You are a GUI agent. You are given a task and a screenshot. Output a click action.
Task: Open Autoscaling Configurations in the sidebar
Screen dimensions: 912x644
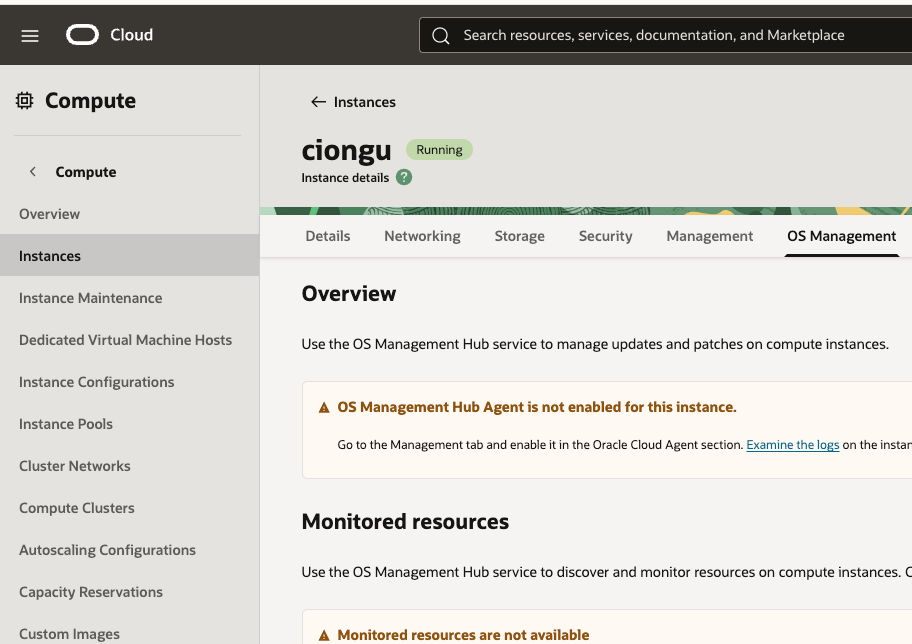[107, 550]
